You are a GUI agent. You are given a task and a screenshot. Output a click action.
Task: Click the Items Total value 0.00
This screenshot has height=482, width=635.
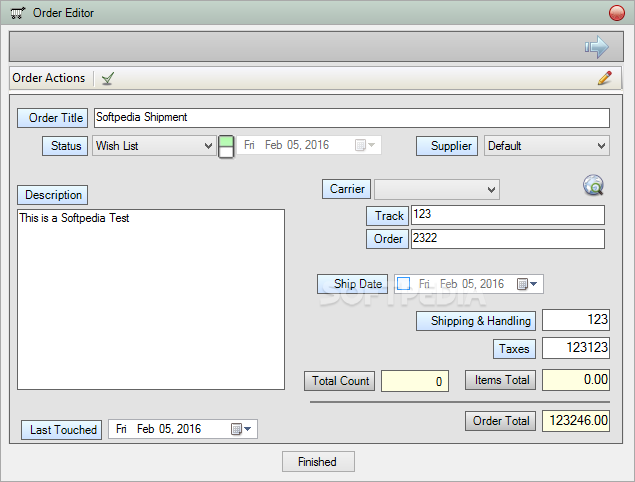(x=576, y=380)
